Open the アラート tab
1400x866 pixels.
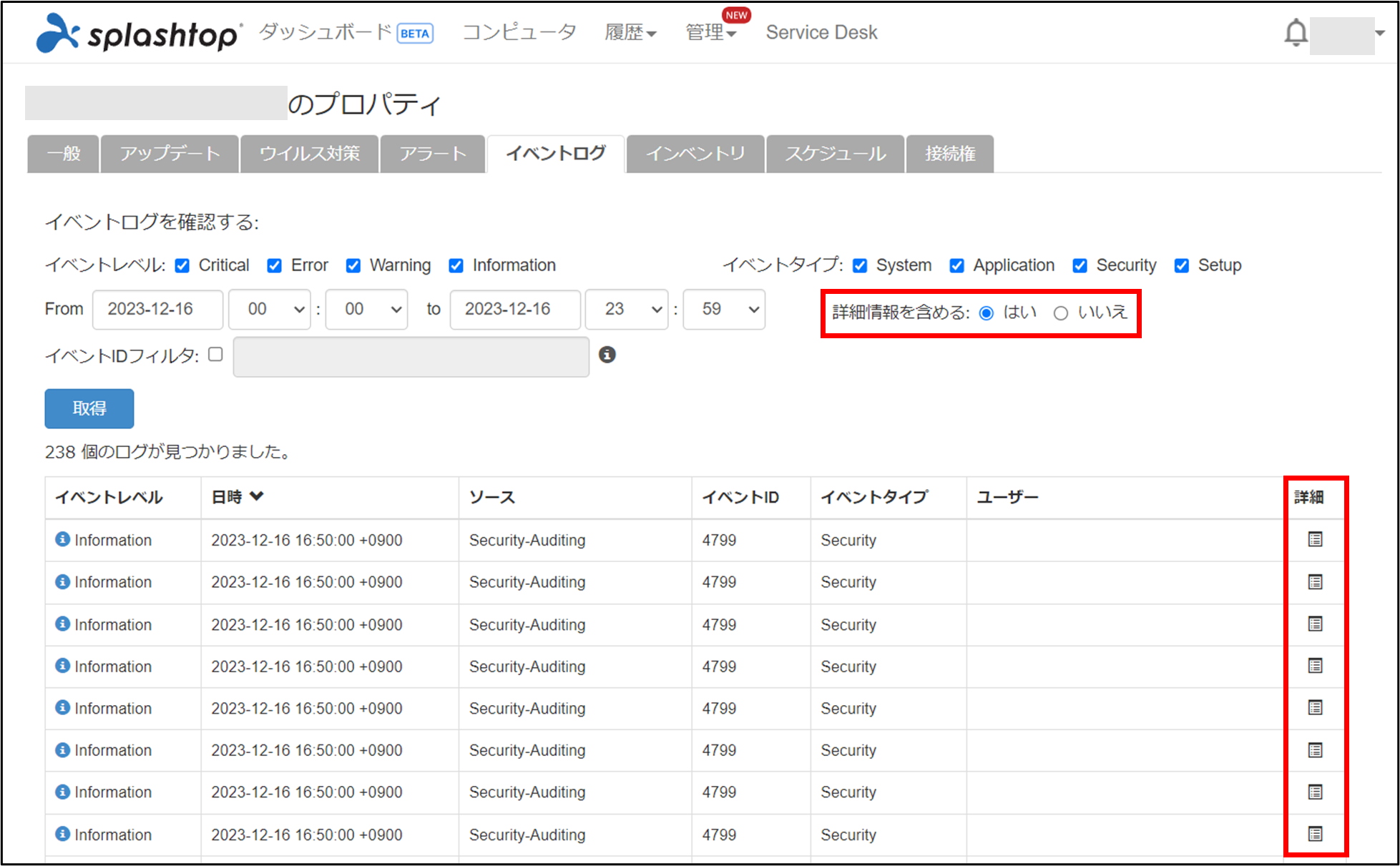pyautogui.click(x=433, y=154)
